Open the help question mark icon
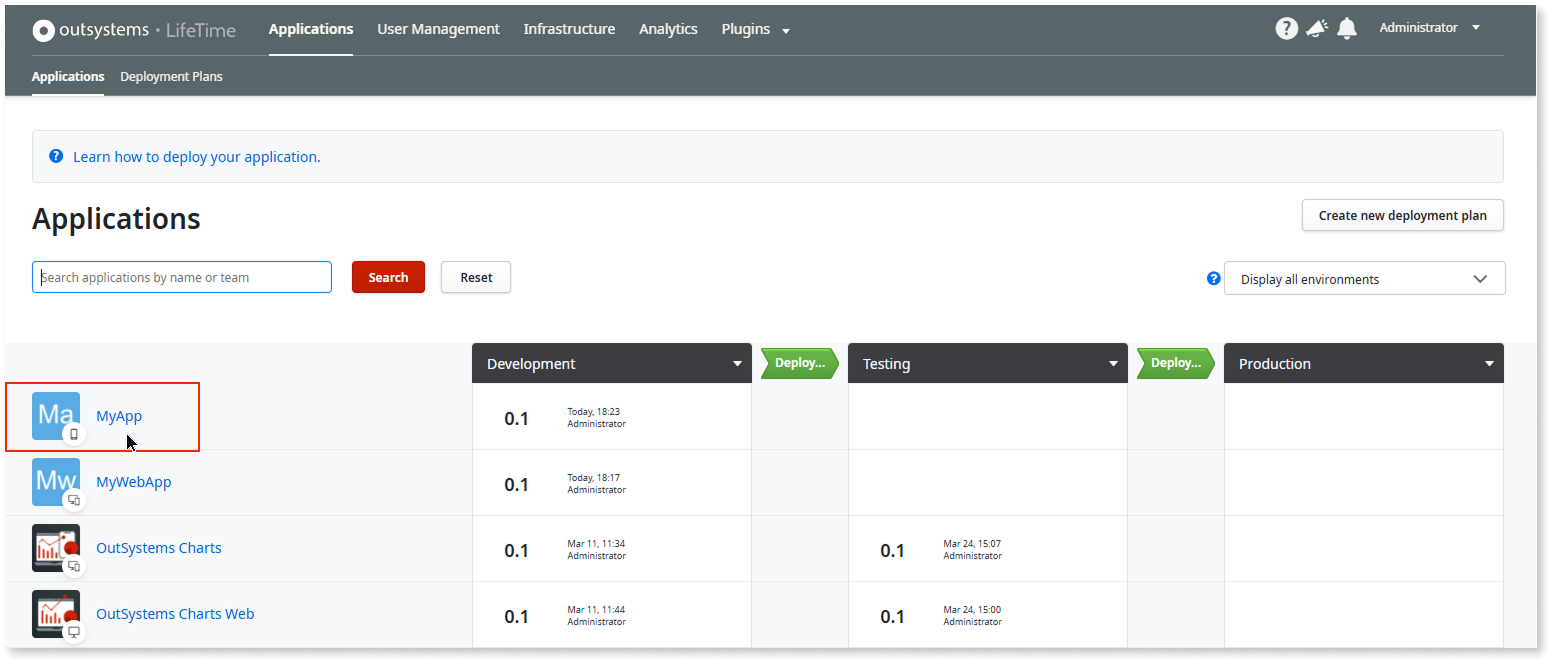 (1286, 28)
